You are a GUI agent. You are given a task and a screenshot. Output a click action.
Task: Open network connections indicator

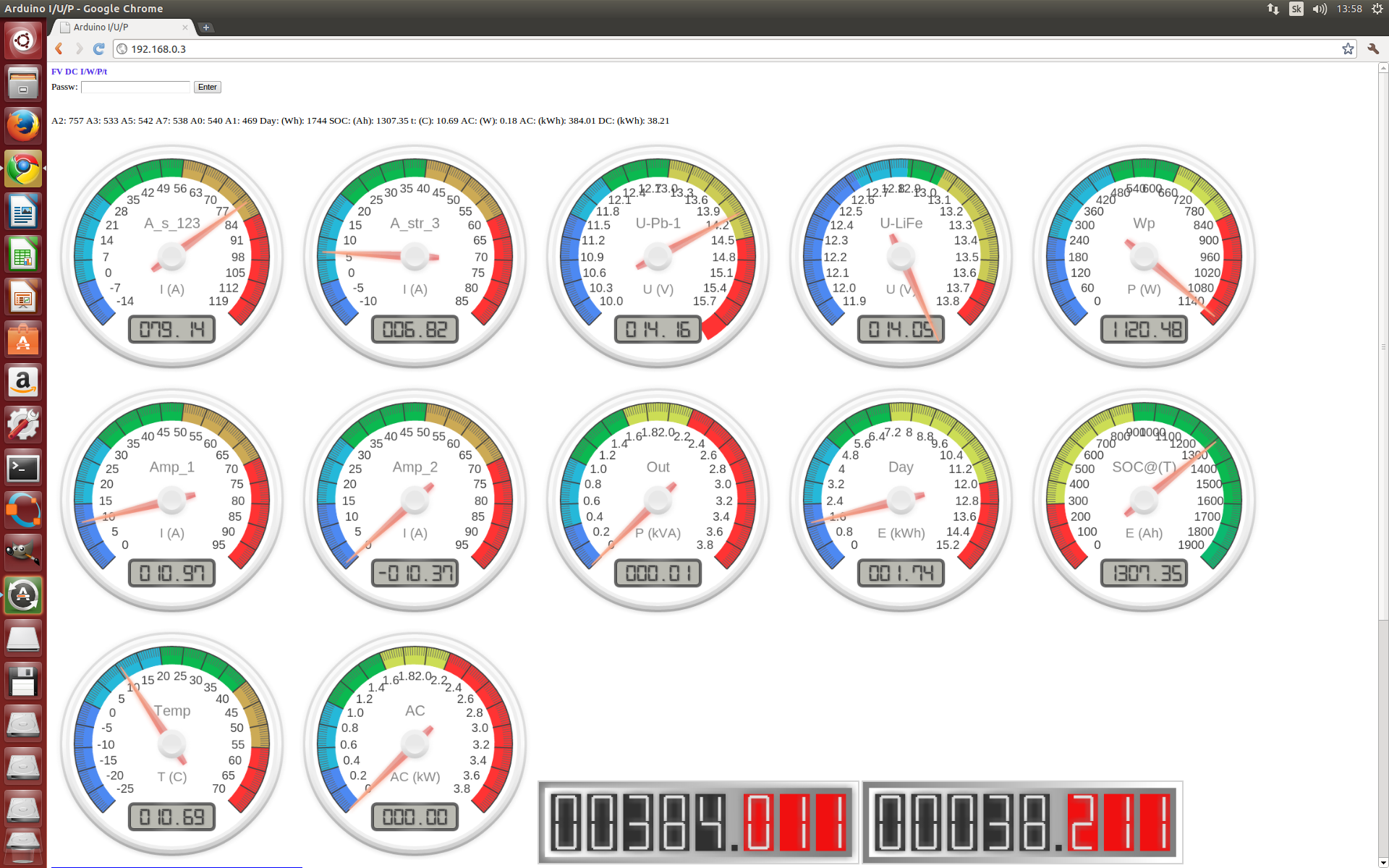point(1273,9)
